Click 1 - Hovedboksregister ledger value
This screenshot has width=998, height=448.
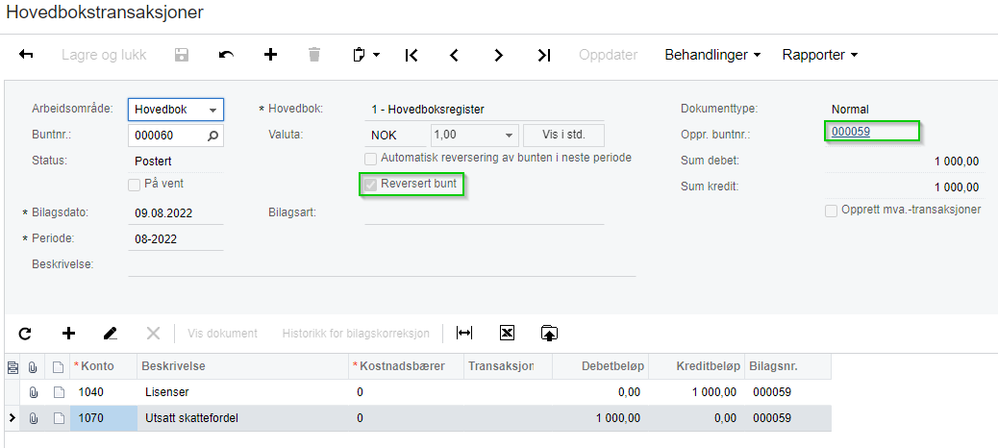tap(428, 109)
